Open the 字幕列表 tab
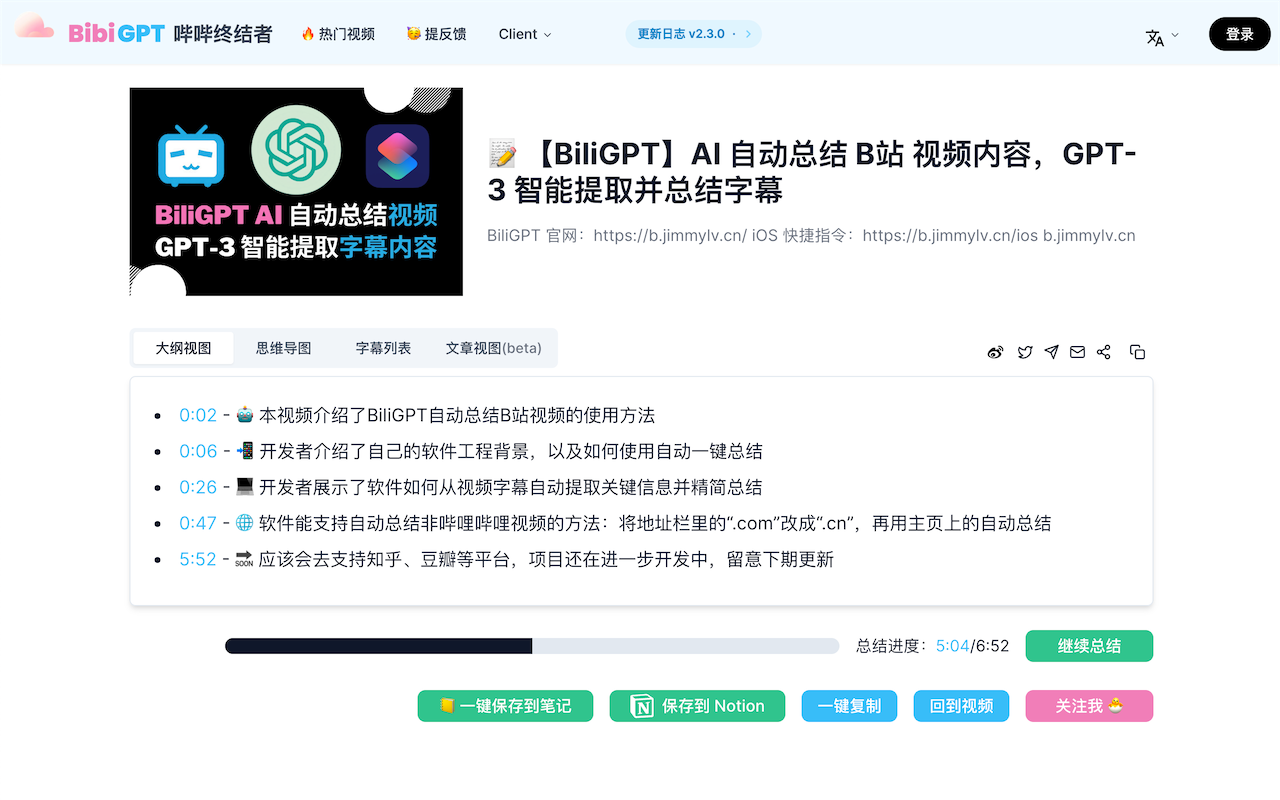This screenshot has height=800, width=1280. tap(383, 347)
